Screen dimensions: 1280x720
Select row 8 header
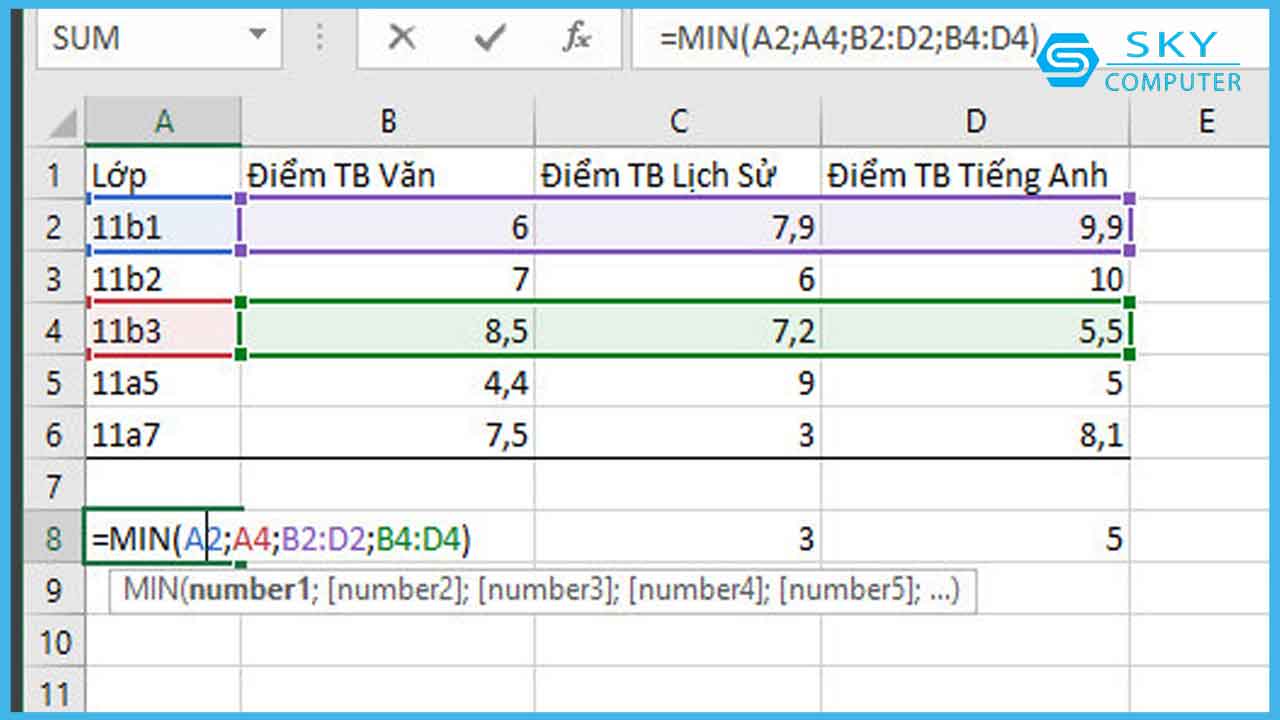53,539
